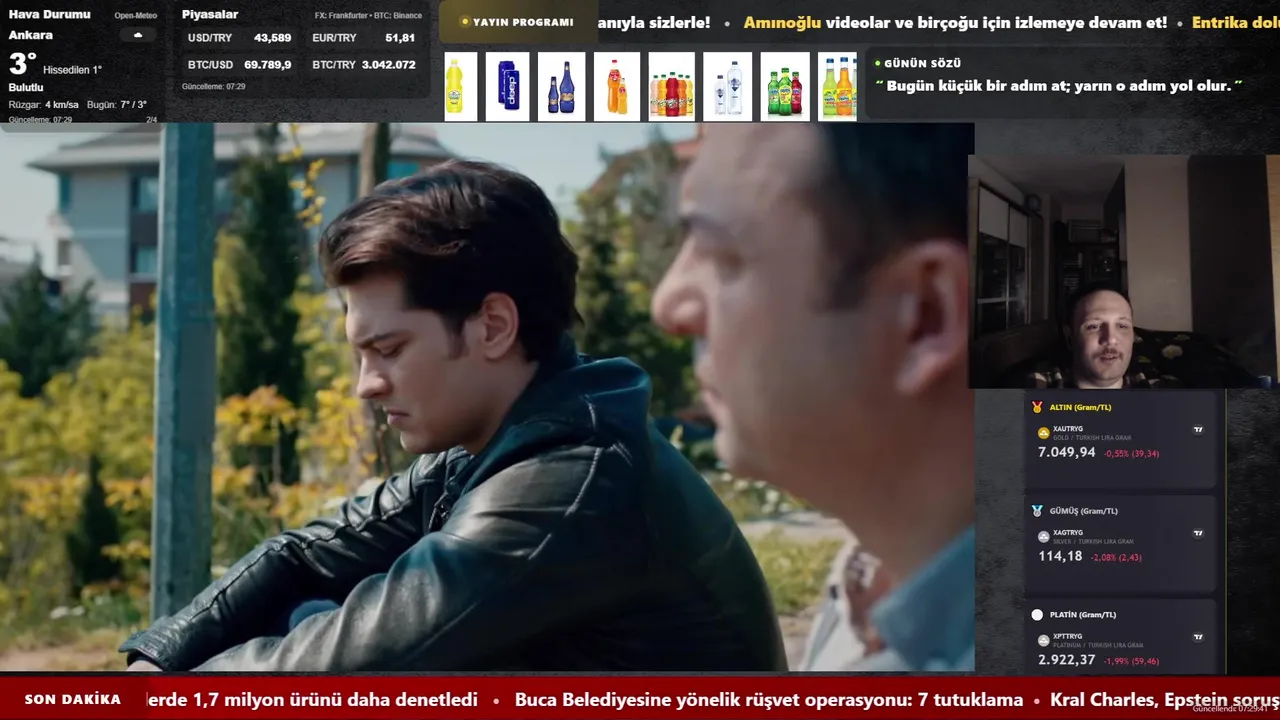Click the 'Rüzgar: 4 km/sa' wind text
This screenshot has width=1280, height=720.
pos(43,105)
